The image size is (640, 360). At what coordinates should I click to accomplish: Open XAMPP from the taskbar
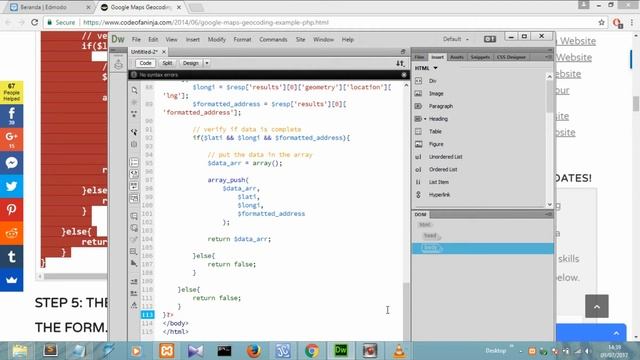[167, 350]
